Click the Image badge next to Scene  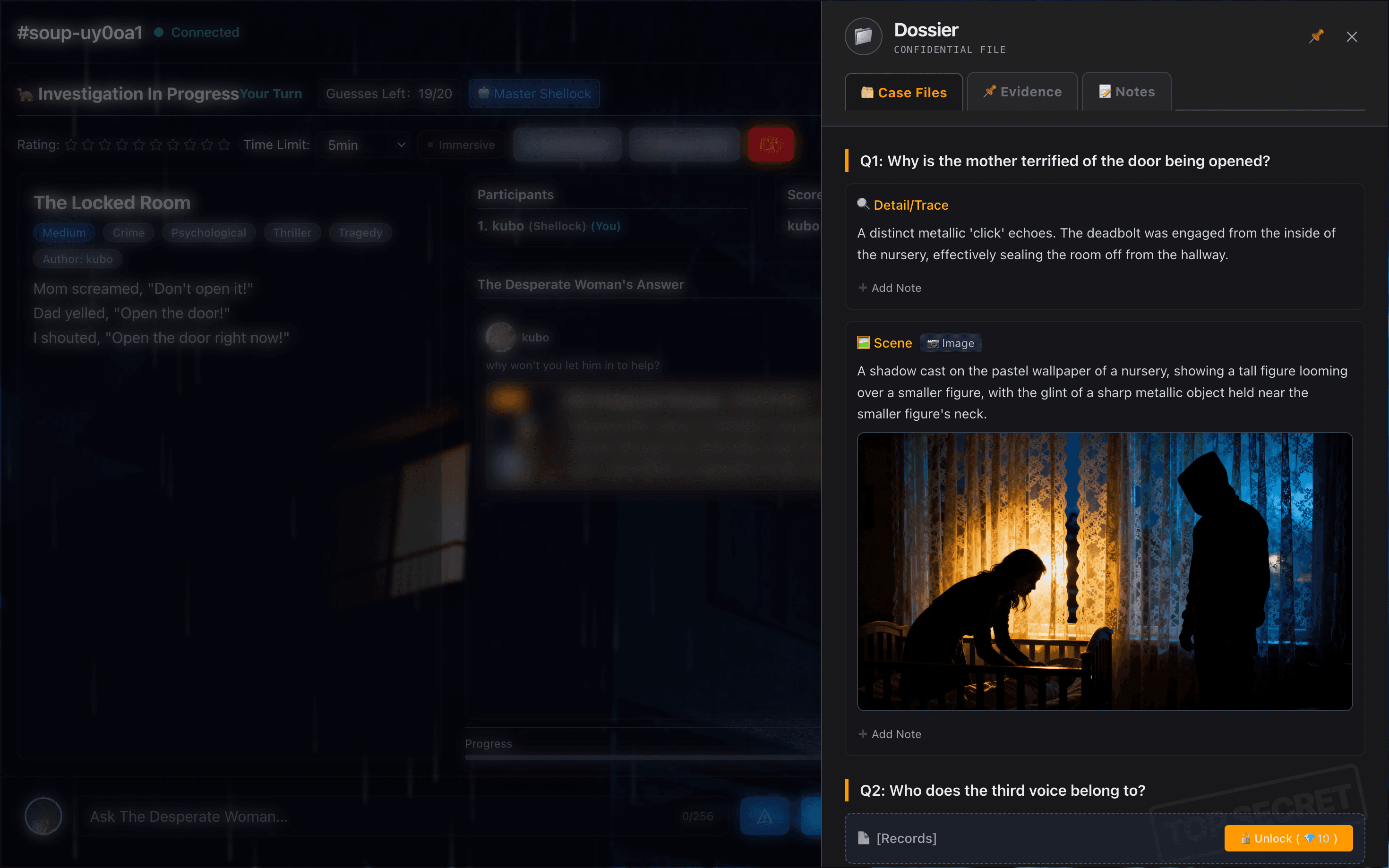click(x=950, y=342)
